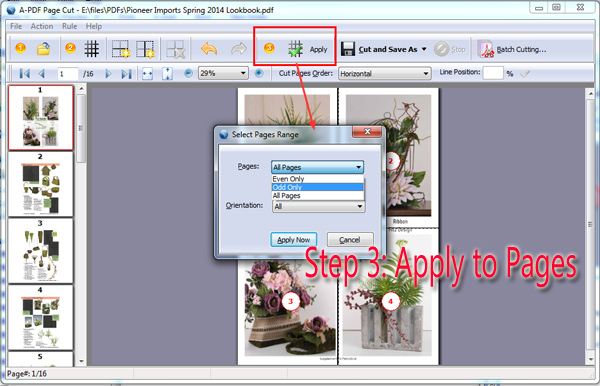Screen dimensions: 600x386
Task: Click Cut and Save As
Action: pyautogui.click(x=388, y=49)
